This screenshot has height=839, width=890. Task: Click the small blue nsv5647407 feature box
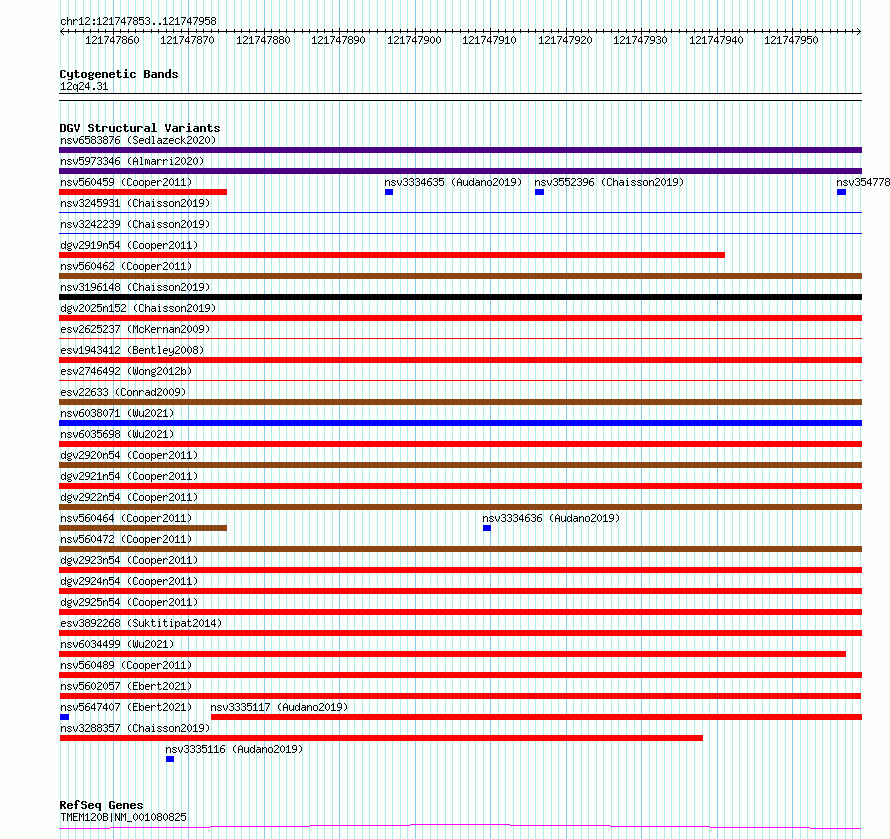(64, 717)
